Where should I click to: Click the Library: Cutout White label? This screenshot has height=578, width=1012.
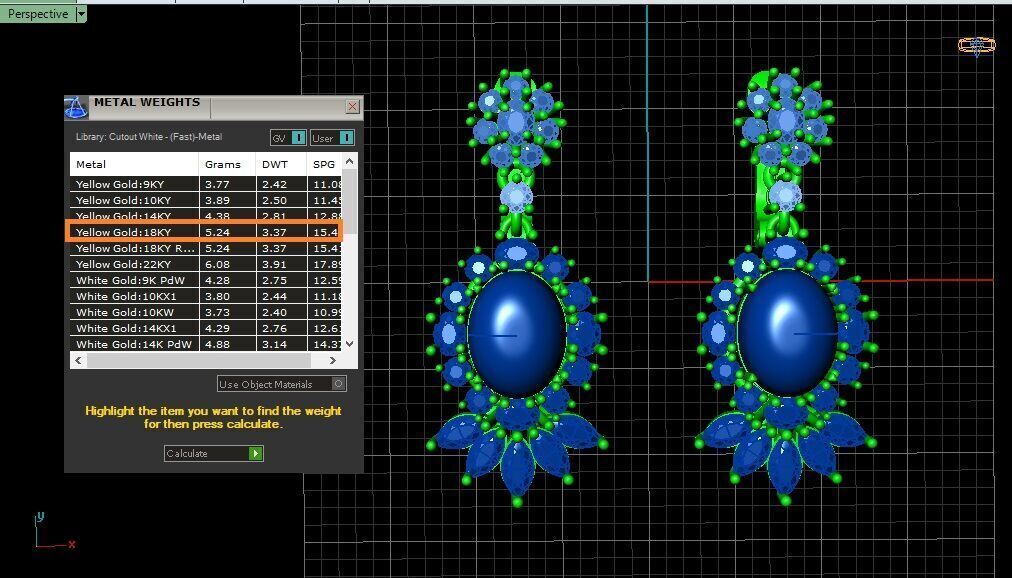(x=149, y=137)
